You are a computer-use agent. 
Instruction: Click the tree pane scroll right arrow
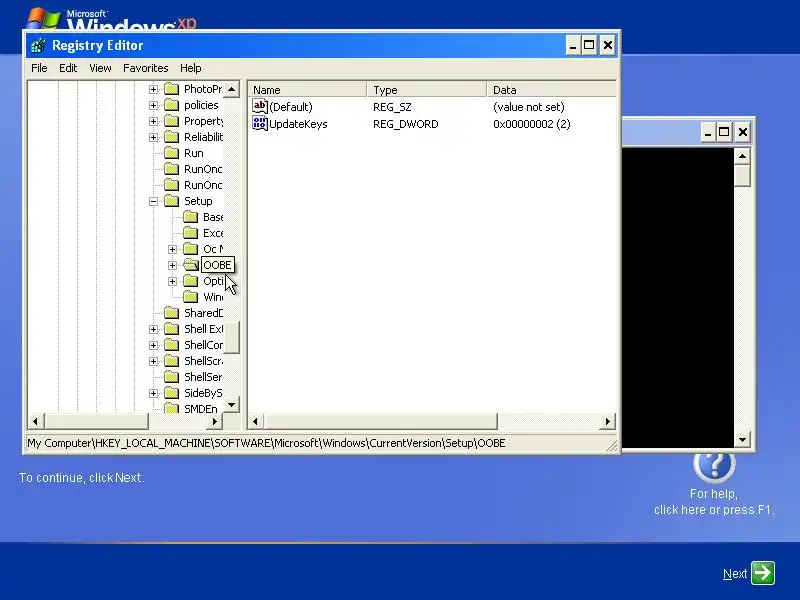pyautogui.click(x=215, y=421)
